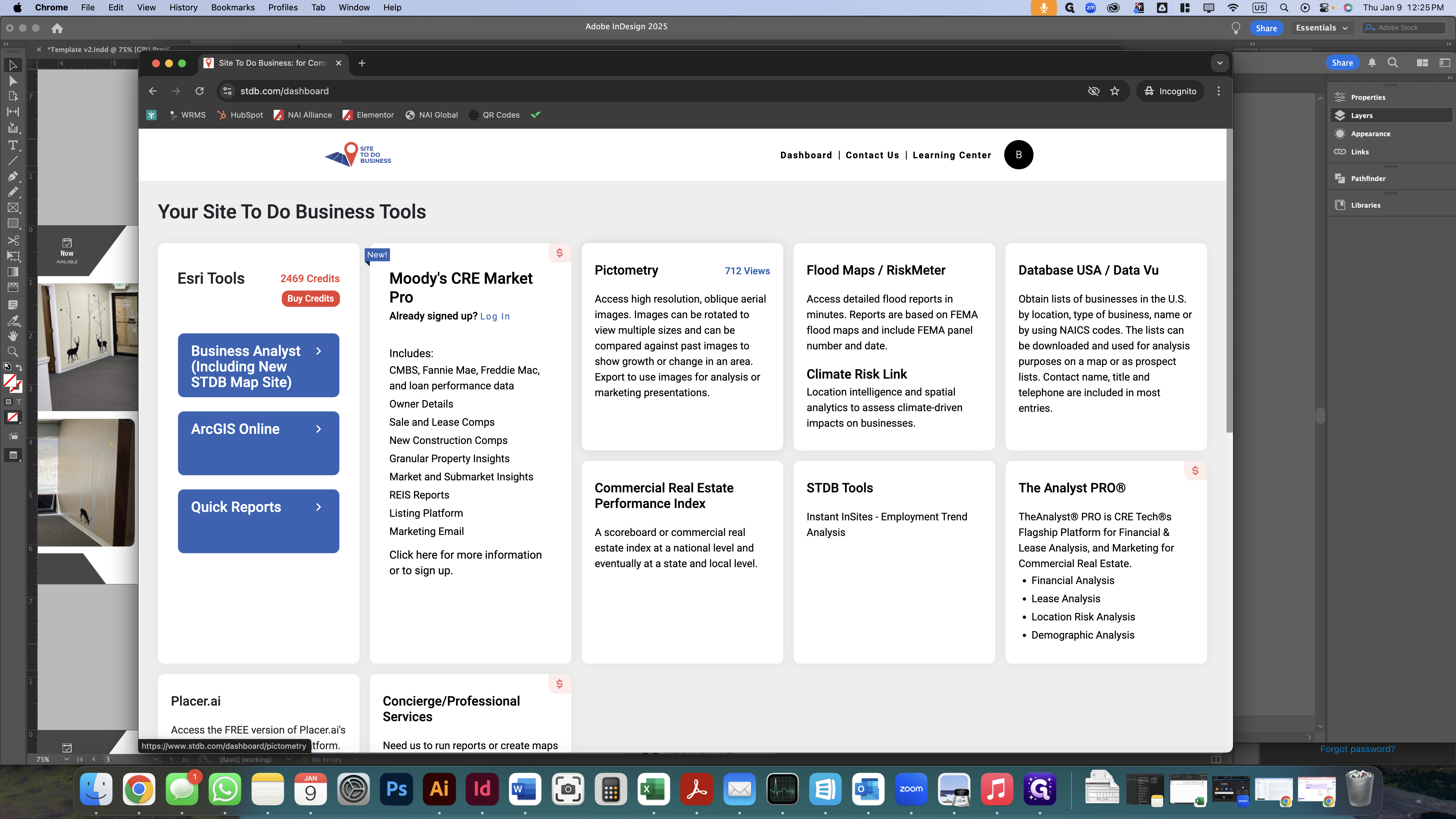Open the History menu
This screenshot has width=1456, height=819.
(183, 7)
